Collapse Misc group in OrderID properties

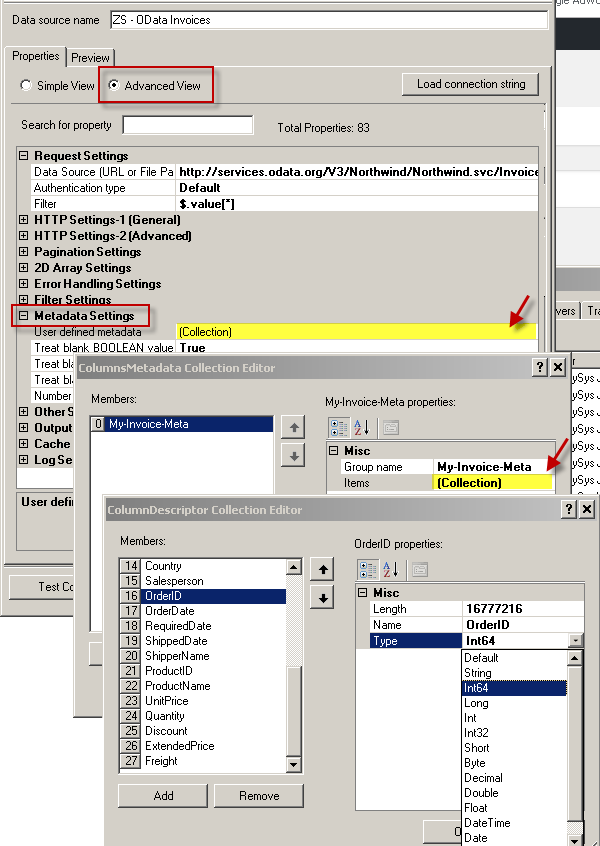click(363, 593)
